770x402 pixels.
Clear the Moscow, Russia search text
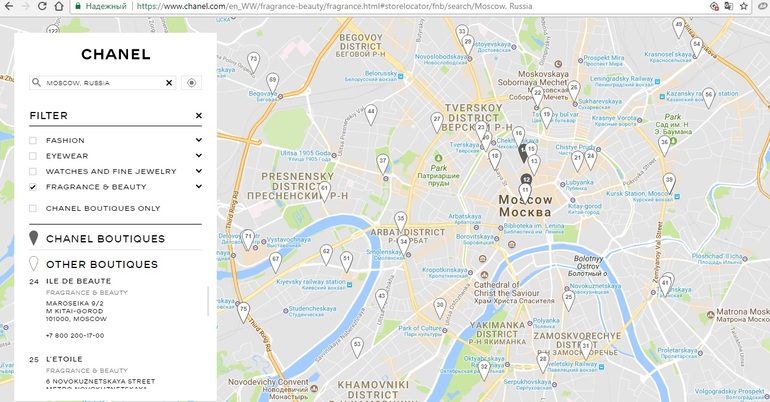[x=169, y=83]
